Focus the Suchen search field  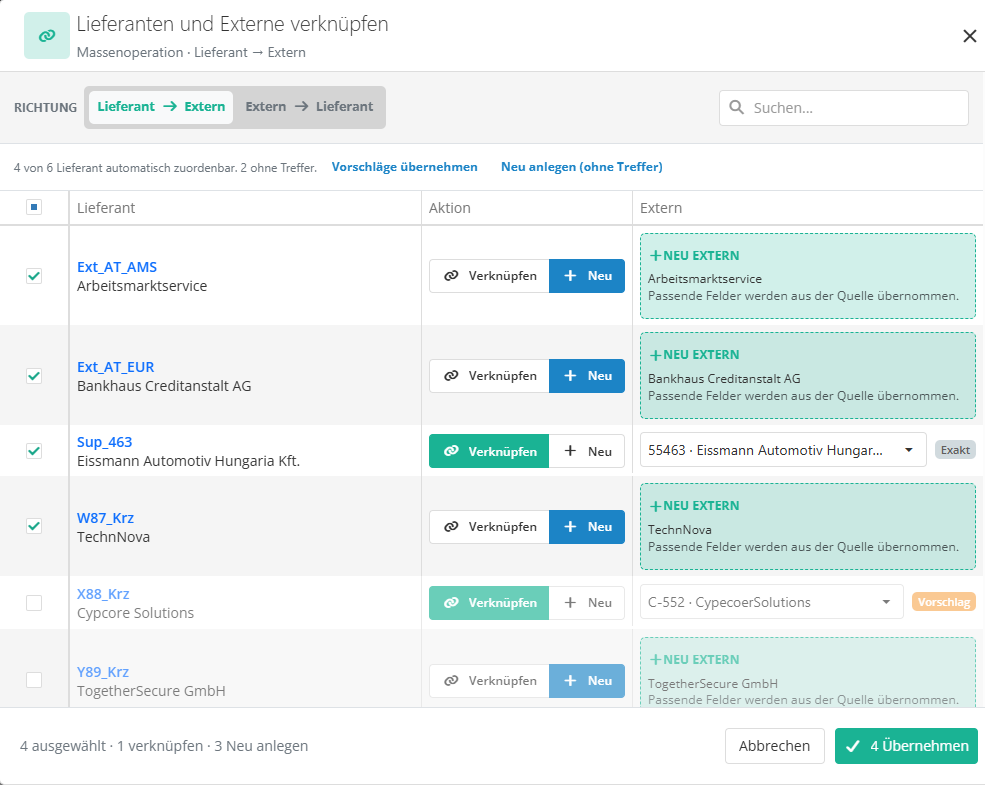click(844, 108)
